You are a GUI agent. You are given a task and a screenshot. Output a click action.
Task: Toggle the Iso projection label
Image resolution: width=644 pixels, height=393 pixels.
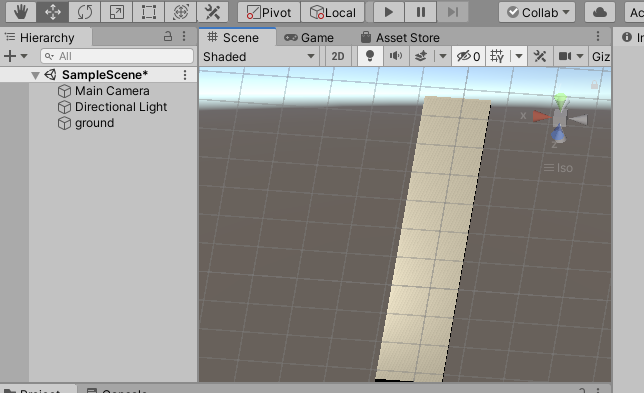(558, 168)
